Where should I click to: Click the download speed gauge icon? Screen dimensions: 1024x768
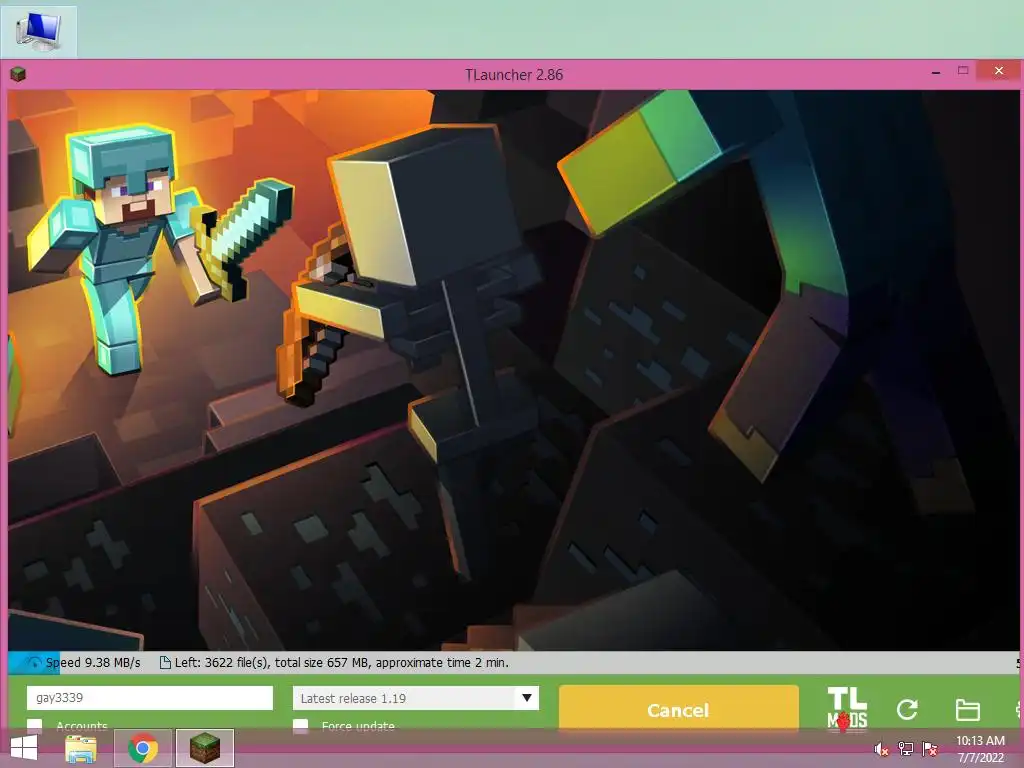33,663
